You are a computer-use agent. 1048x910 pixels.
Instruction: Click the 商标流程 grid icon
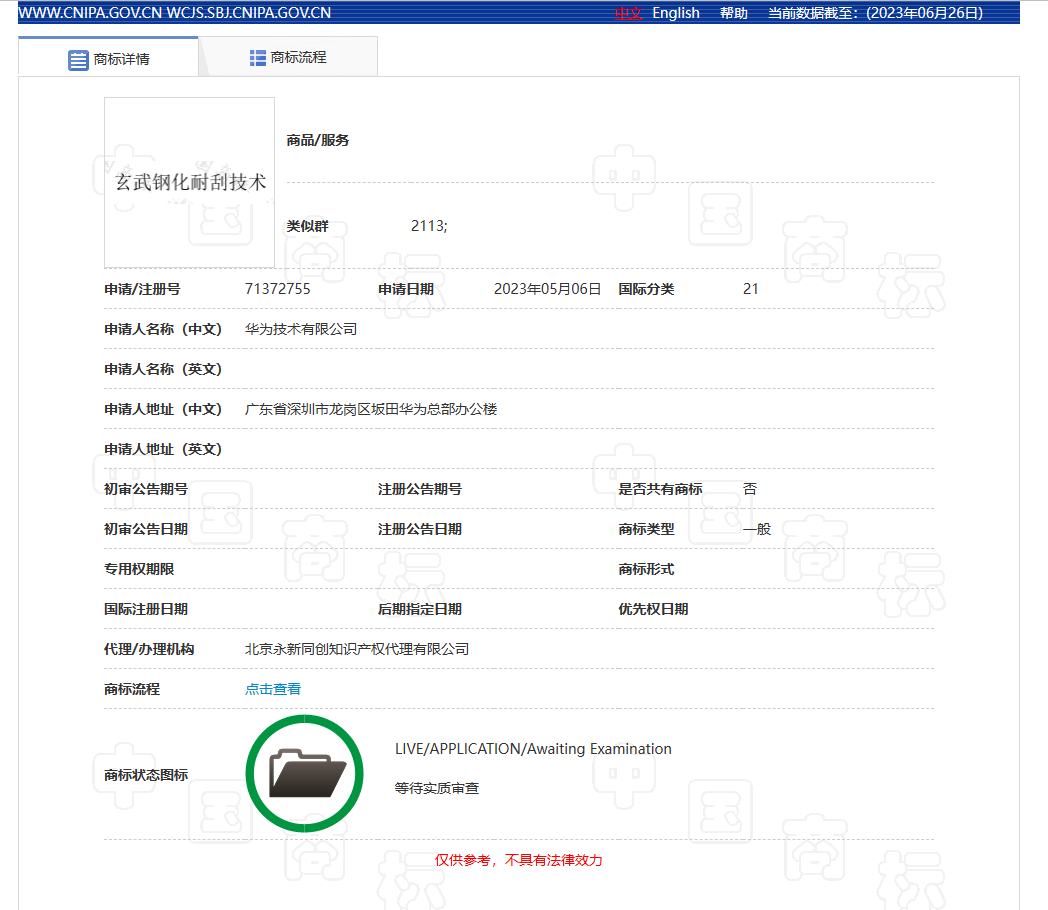[257, 58]
